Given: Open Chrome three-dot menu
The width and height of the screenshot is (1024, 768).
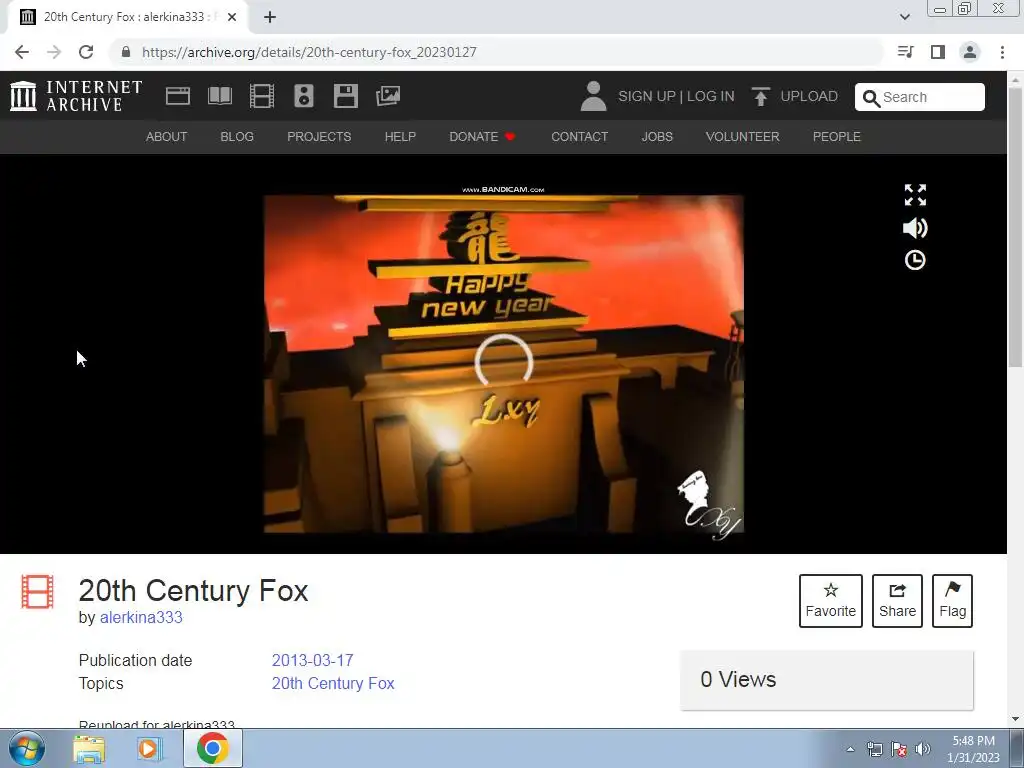Looking at the screenshot, I should click(x=1002, y=52).
